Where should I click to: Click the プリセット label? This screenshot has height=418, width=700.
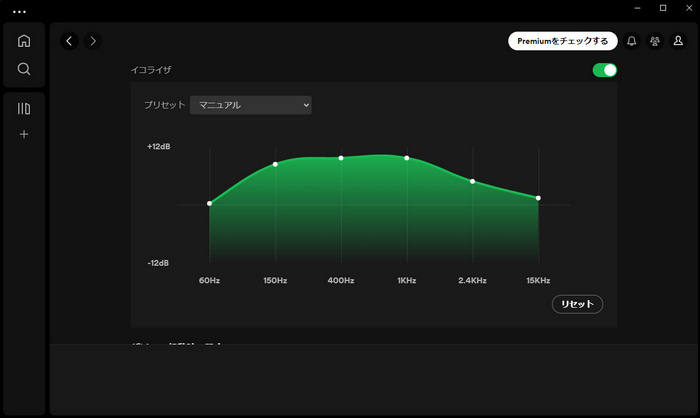(164, 105)
